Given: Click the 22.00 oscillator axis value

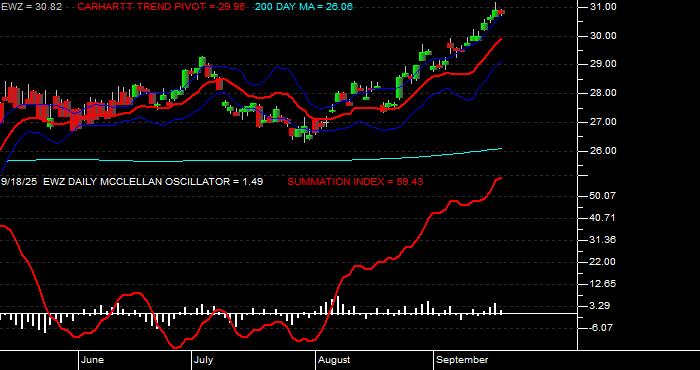Looking at the screenshot, I should (604, 262).
